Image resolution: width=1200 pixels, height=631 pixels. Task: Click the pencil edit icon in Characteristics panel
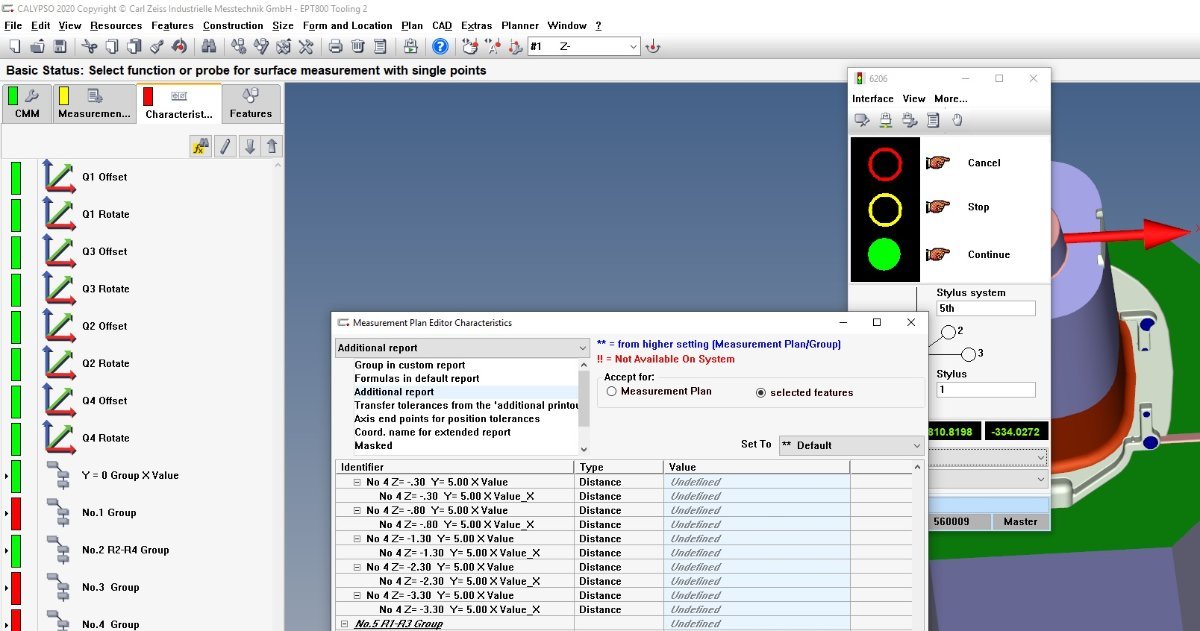(x=226, y=147)
